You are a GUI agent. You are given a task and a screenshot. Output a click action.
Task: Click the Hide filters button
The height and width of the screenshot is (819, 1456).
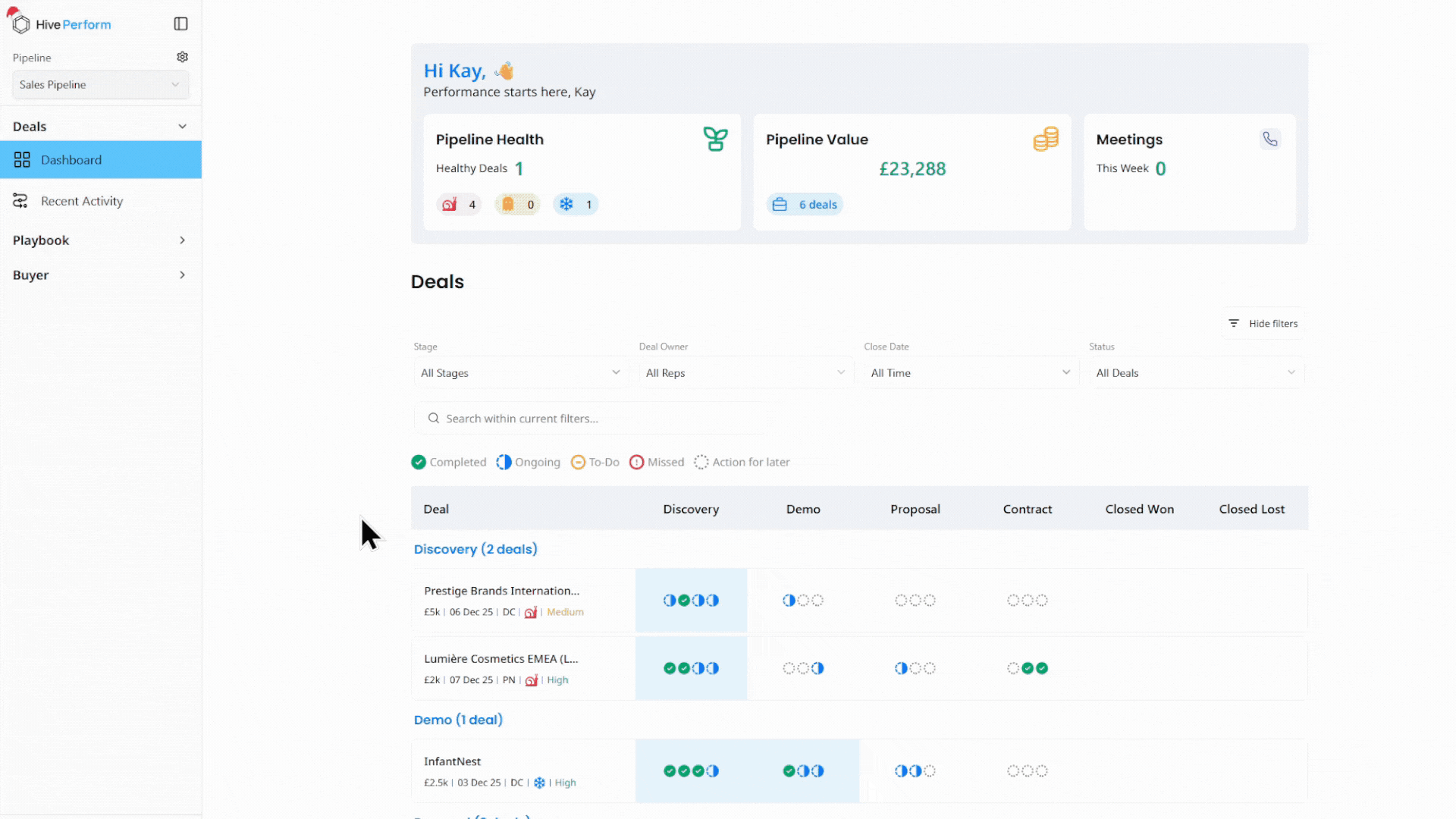click(1263, 323)
